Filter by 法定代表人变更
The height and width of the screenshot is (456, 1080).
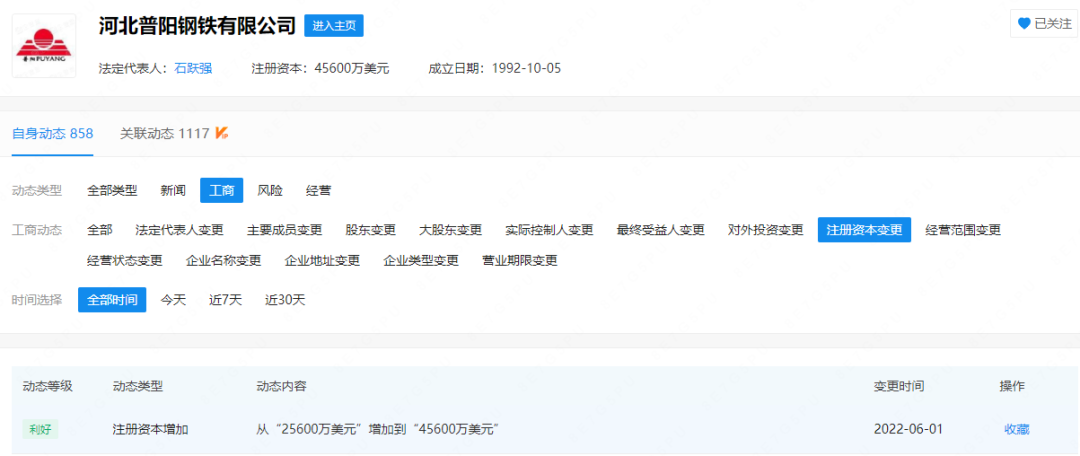click(179, 230)
